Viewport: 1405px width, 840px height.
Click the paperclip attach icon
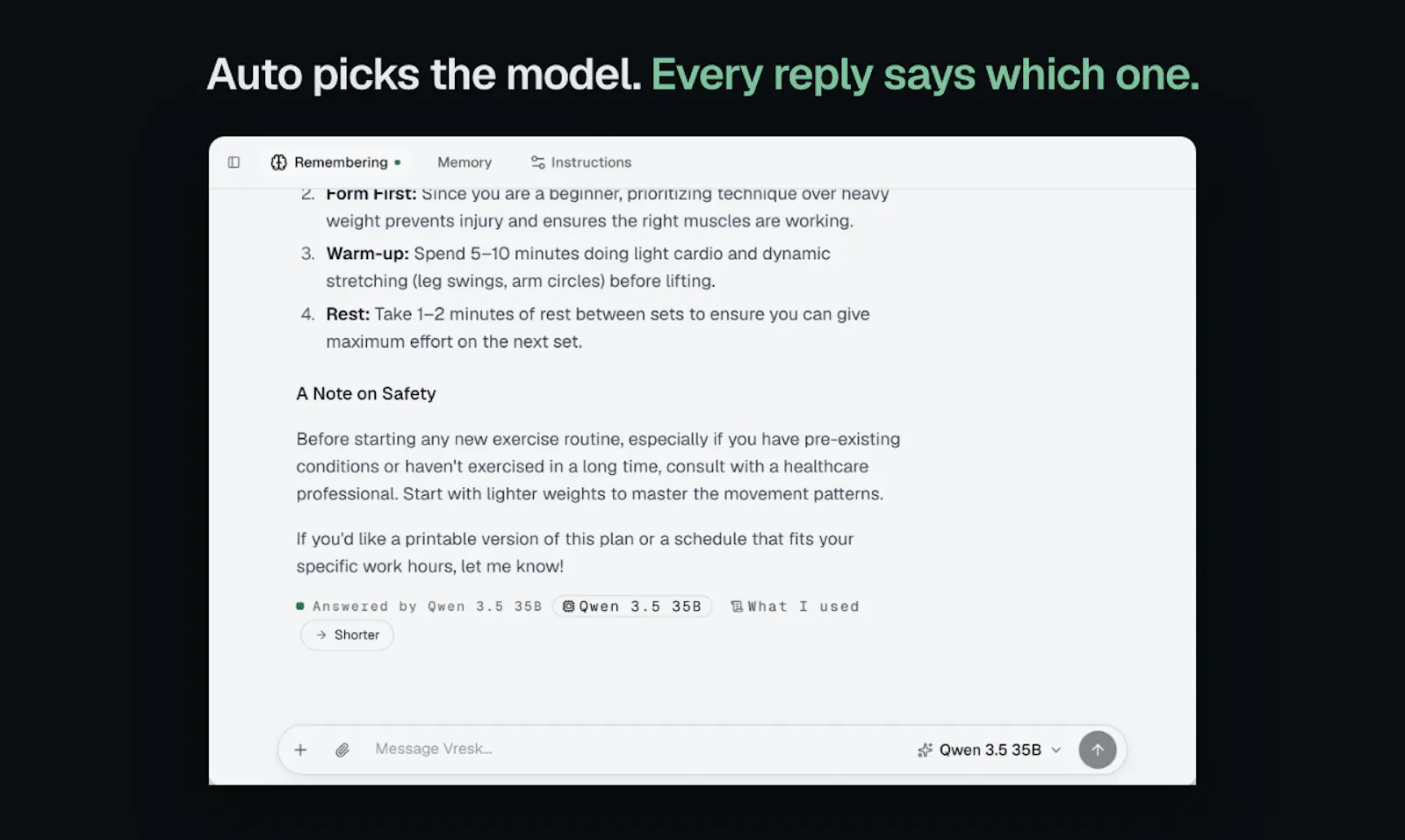pyautogui.click(x=342, y=750)
